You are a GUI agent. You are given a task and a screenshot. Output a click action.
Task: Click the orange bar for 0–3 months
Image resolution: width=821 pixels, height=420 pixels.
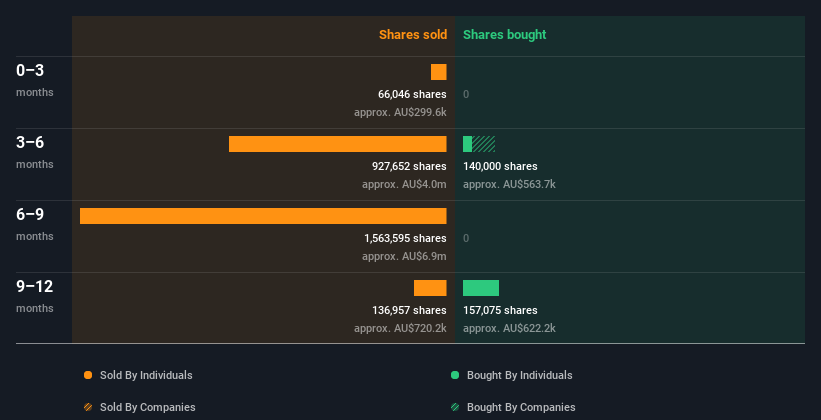click(439, 72)
